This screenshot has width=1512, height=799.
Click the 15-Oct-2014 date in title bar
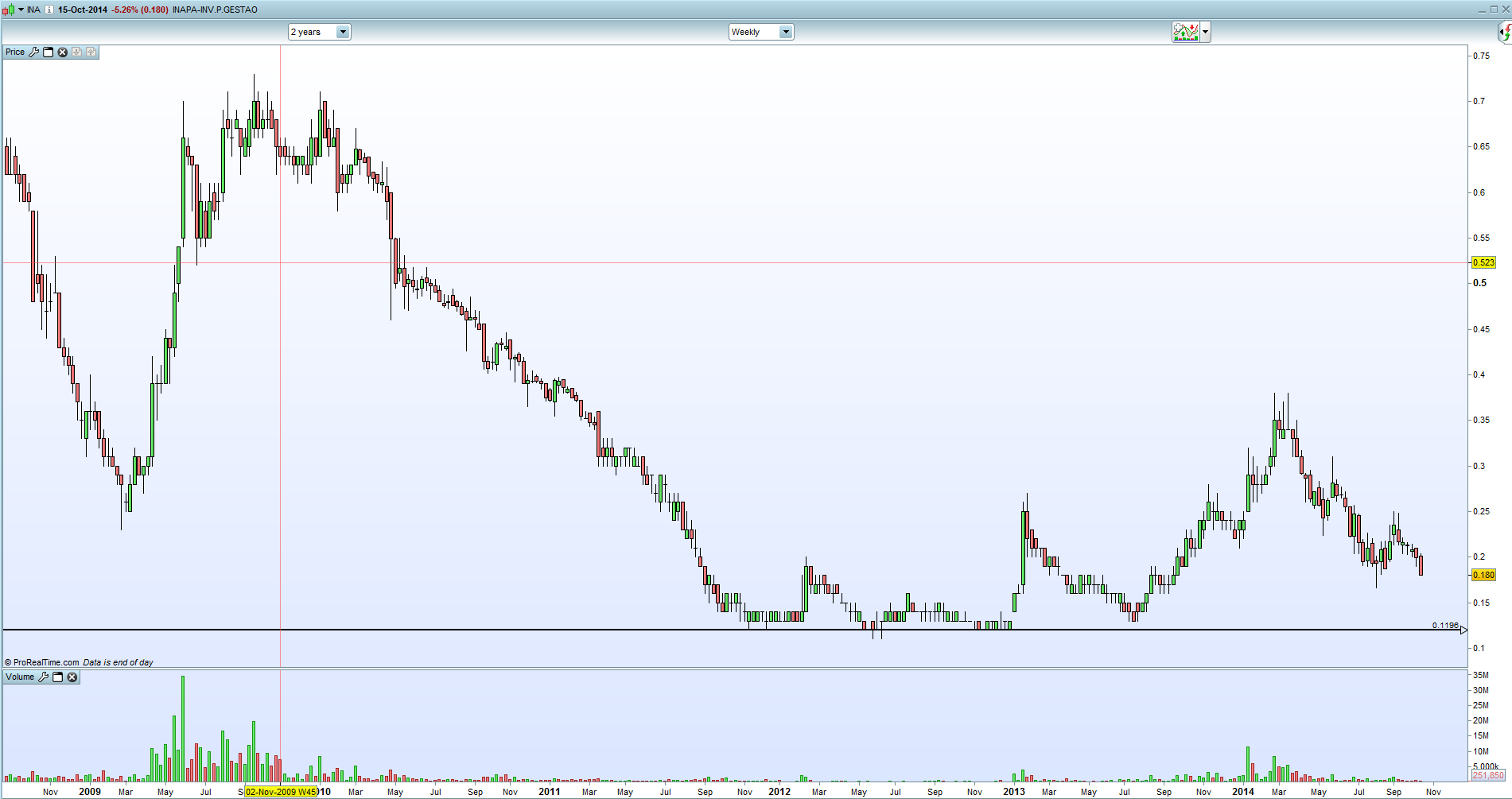click(83, 10)
